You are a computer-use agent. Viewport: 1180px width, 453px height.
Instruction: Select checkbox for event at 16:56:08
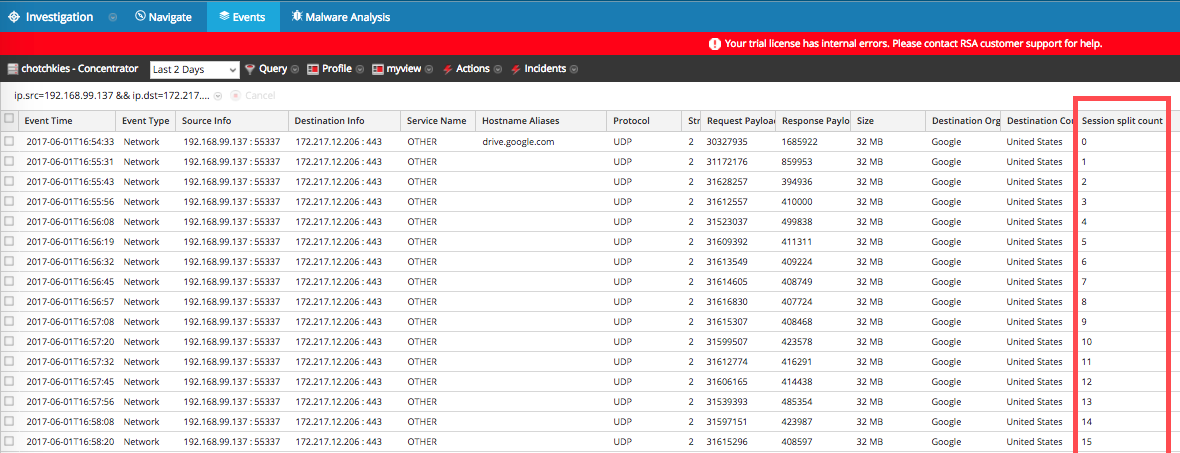pos(9,222)
